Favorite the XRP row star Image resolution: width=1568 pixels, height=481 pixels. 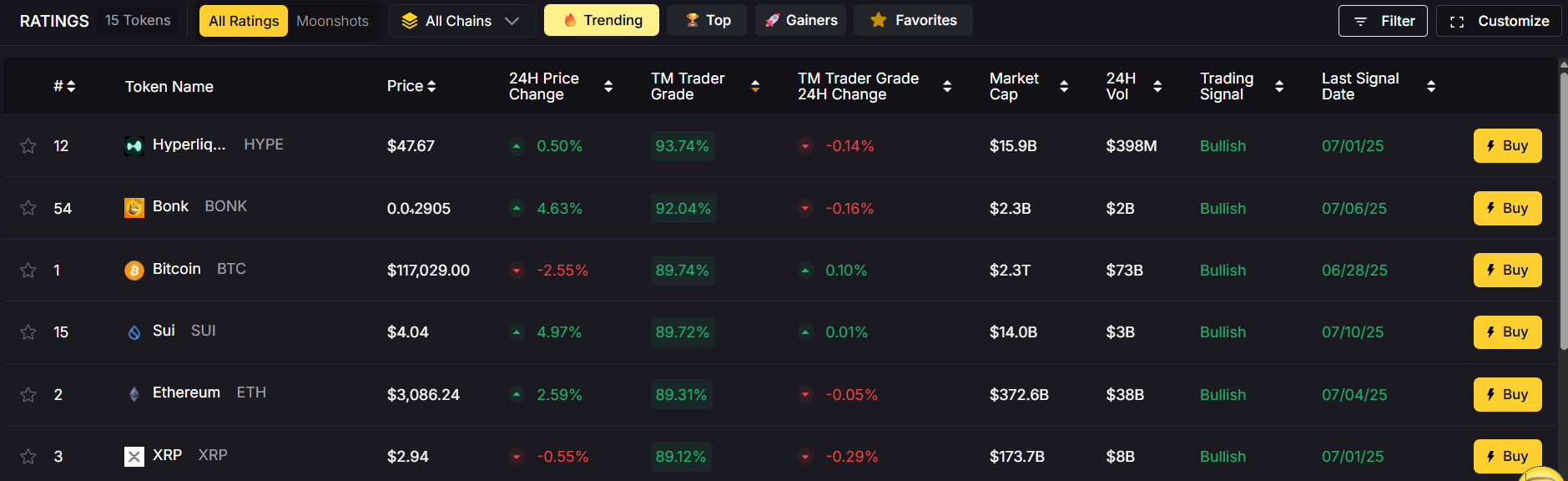28,457
